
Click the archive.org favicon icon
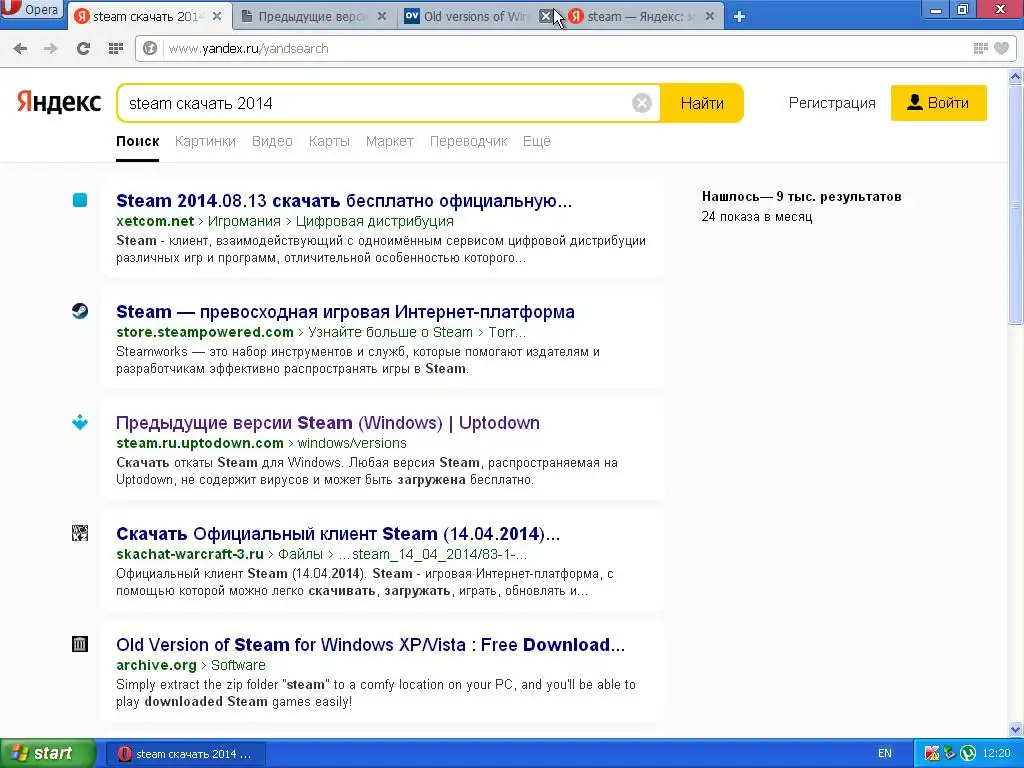[80, 644]
